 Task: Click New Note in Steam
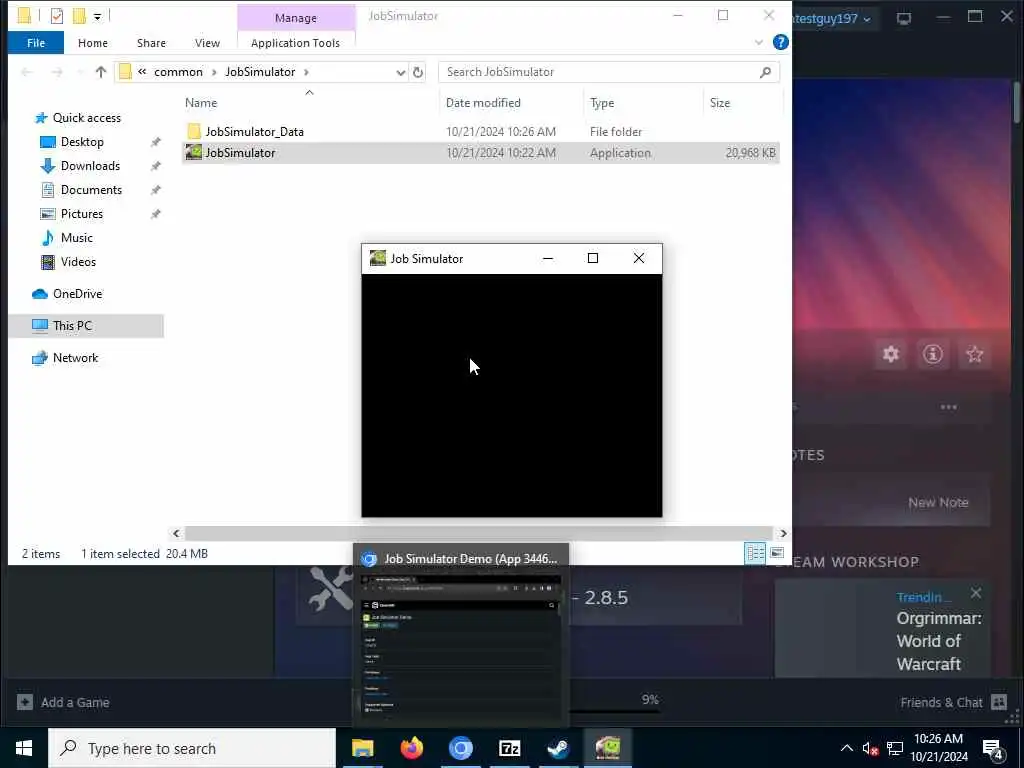click(938, 502)
